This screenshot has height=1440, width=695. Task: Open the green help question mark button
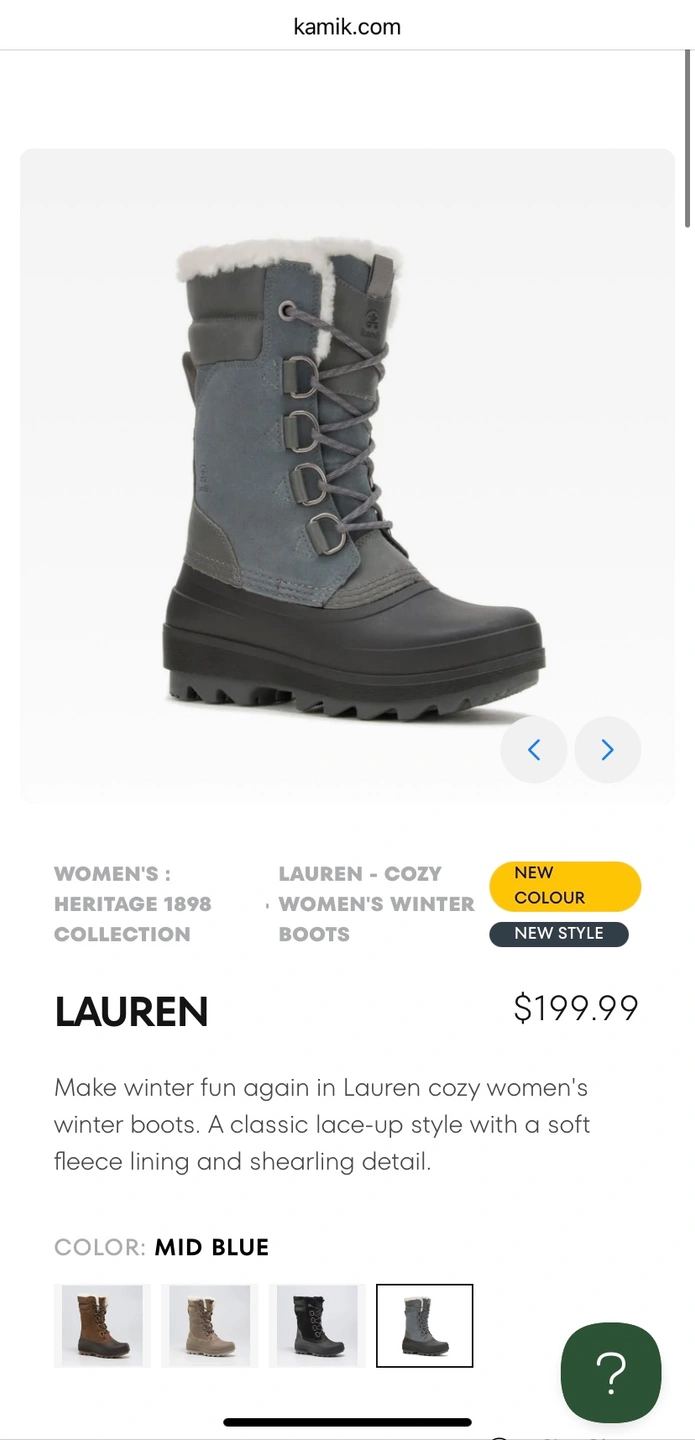pos(611,1372)
